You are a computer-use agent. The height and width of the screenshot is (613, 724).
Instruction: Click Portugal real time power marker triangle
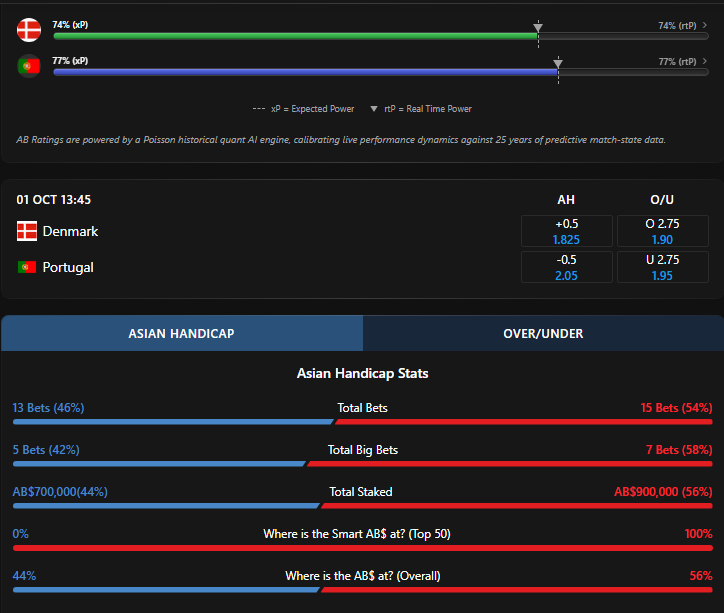(x=558, y=63)
